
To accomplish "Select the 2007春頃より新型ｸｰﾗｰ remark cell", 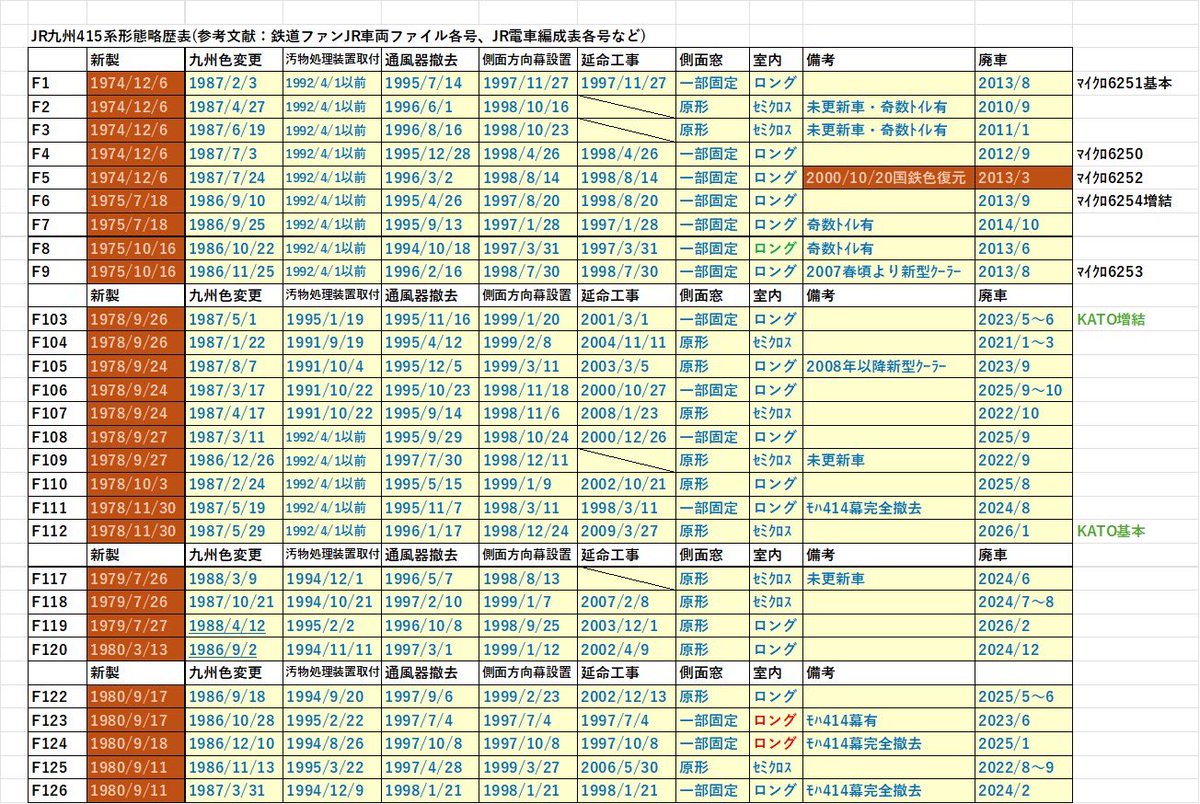I will point(887,272).
